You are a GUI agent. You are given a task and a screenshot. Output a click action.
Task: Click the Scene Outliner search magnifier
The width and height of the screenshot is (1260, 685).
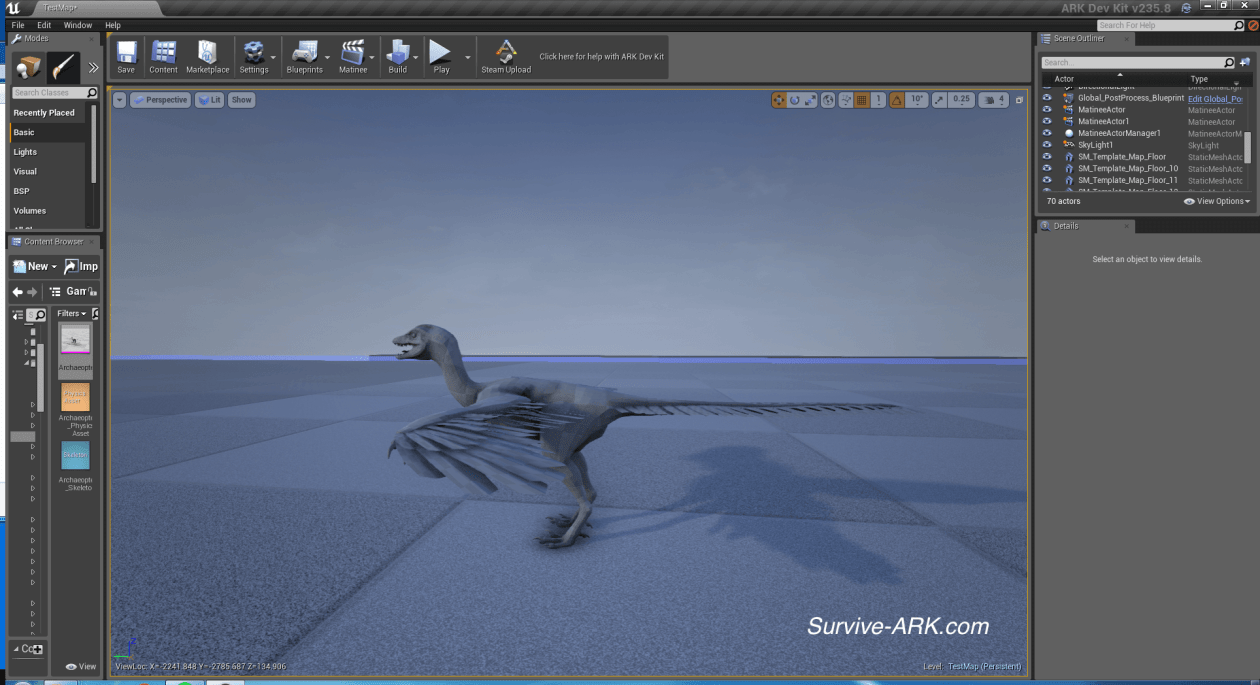click(1229, 62)
